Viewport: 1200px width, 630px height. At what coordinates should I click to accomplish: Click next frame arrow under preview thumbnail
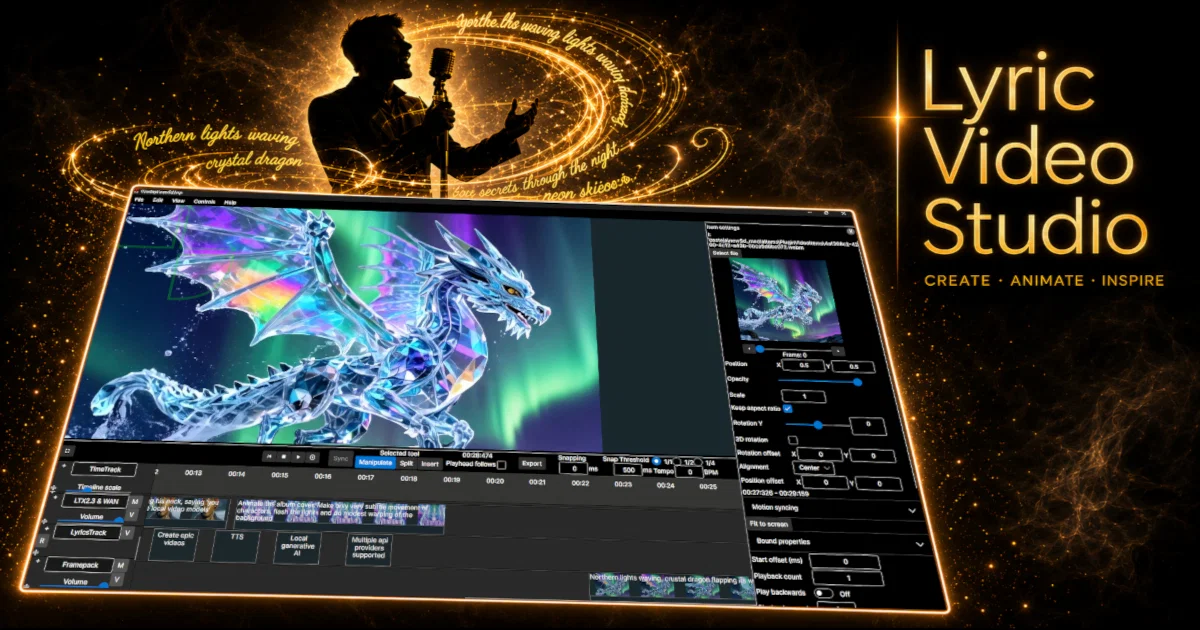point(838,351)
